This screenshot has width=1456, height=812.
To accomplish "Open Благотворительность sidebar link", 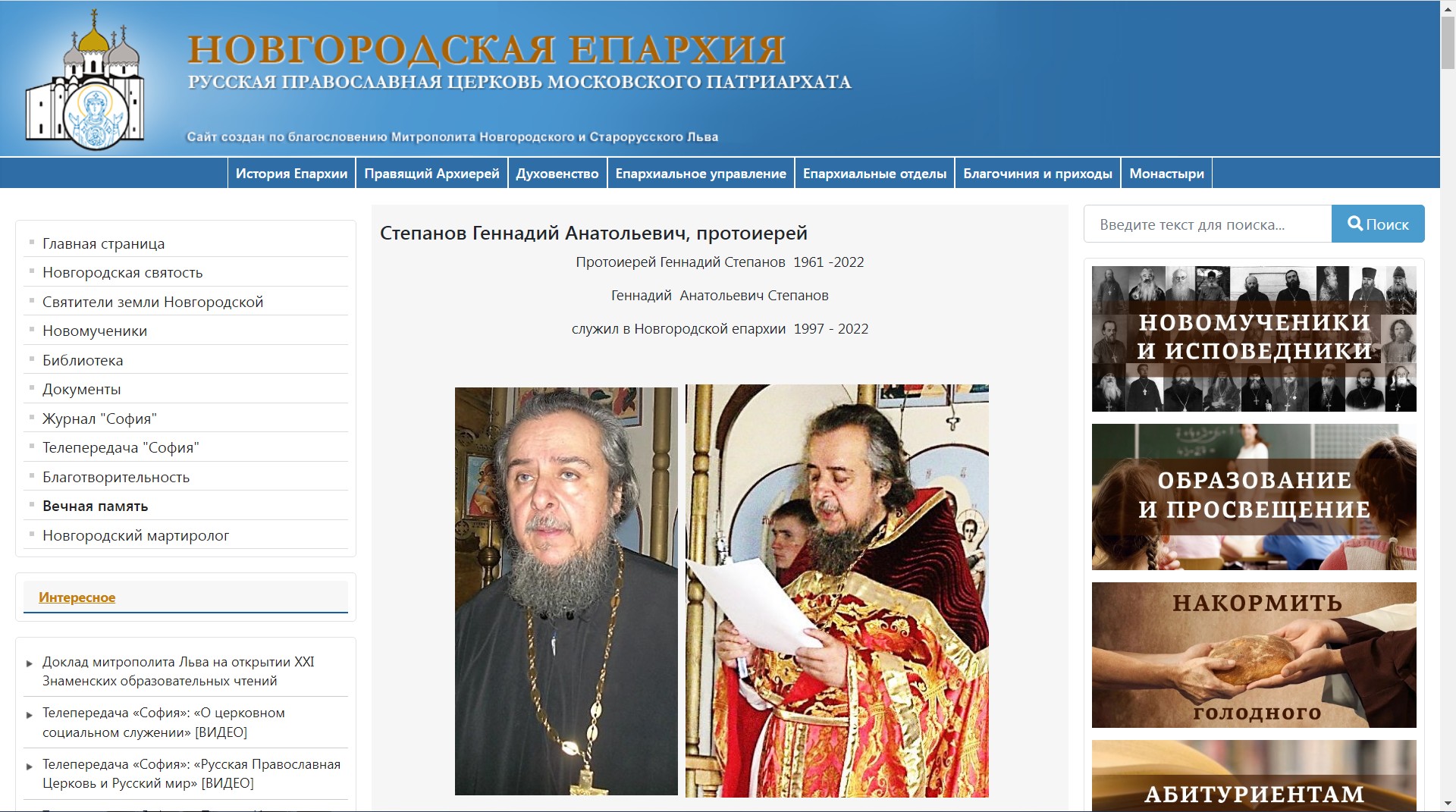I will (x=116, y=477).
